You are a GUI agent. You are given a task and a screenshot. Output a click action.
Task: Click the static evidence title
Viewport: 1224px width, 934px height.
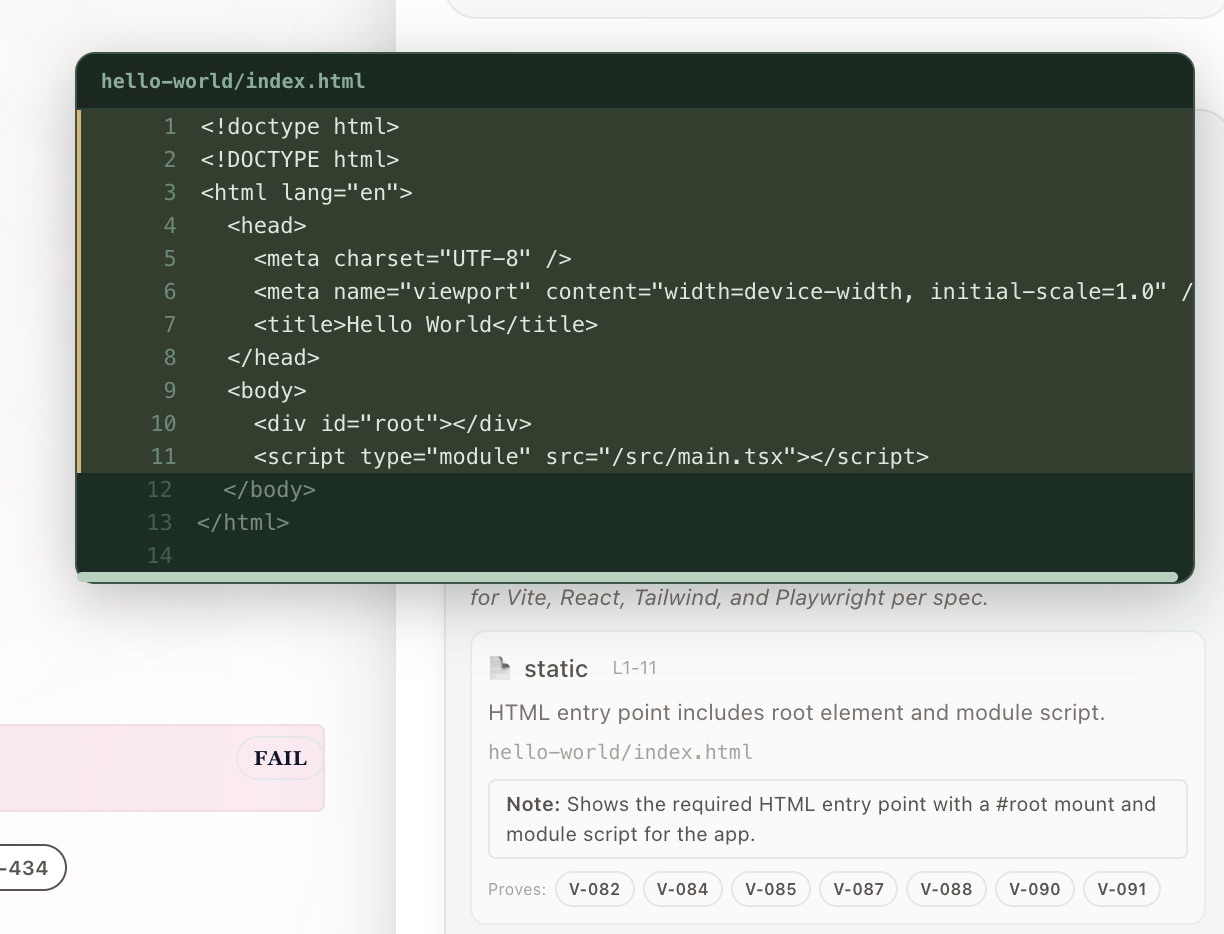(556, 669)
